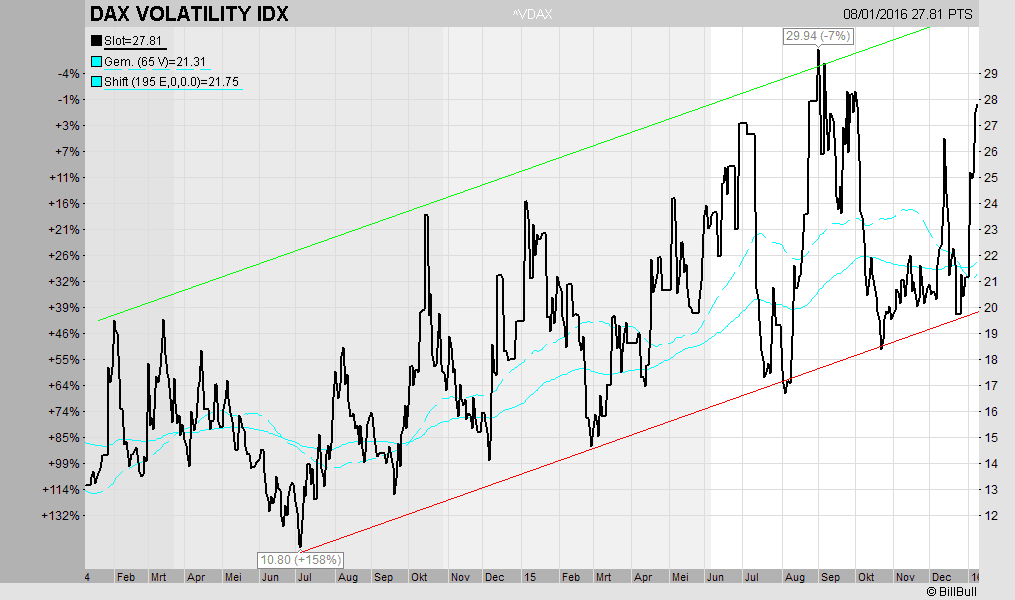Click the '^VDAX' ticker symbol in header
This screenshot has height=600, width=1015.
click(x=532, y=14)
